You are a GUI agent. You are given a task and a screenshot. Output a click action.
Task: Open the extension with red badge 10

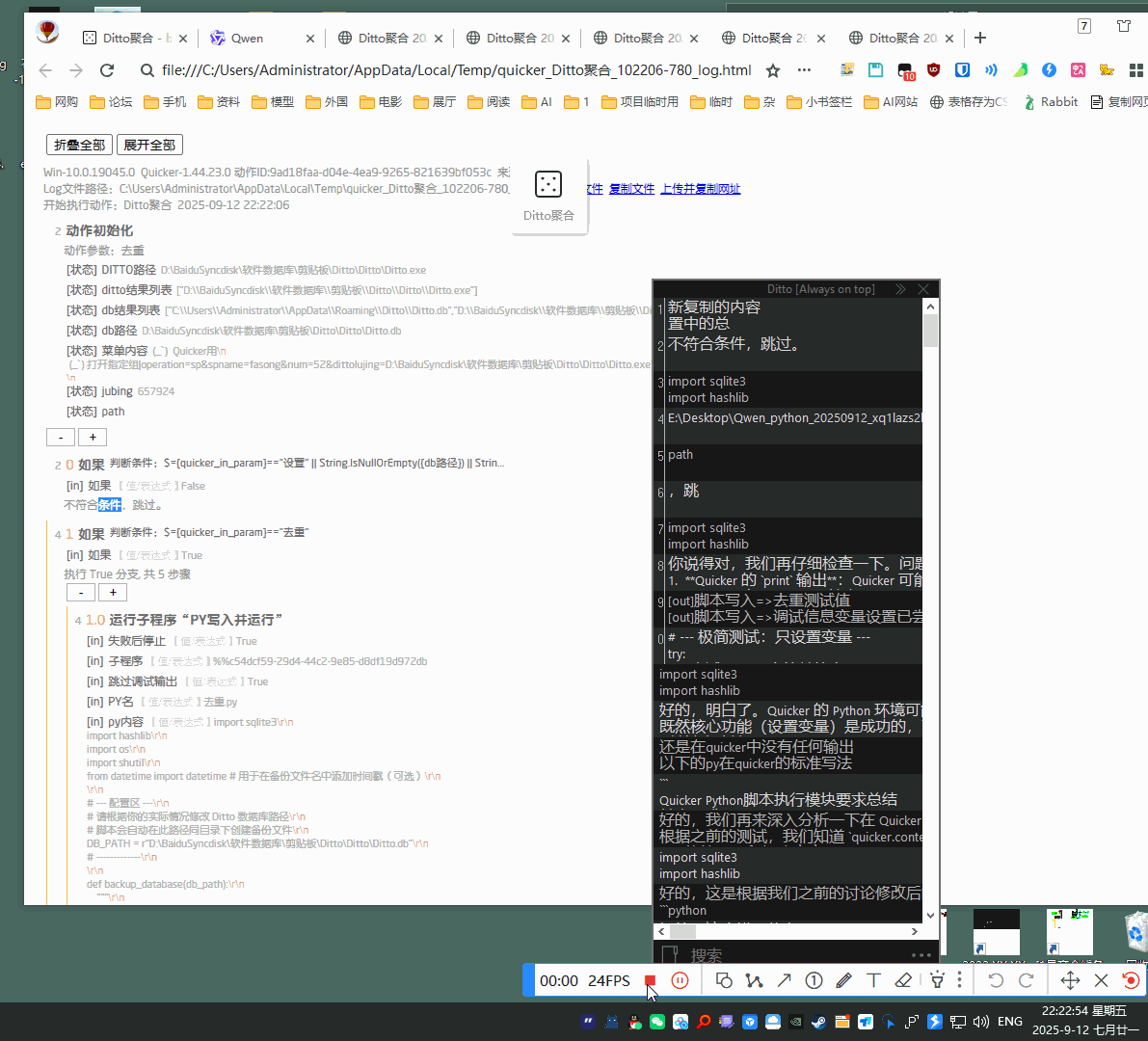point(906,71)
